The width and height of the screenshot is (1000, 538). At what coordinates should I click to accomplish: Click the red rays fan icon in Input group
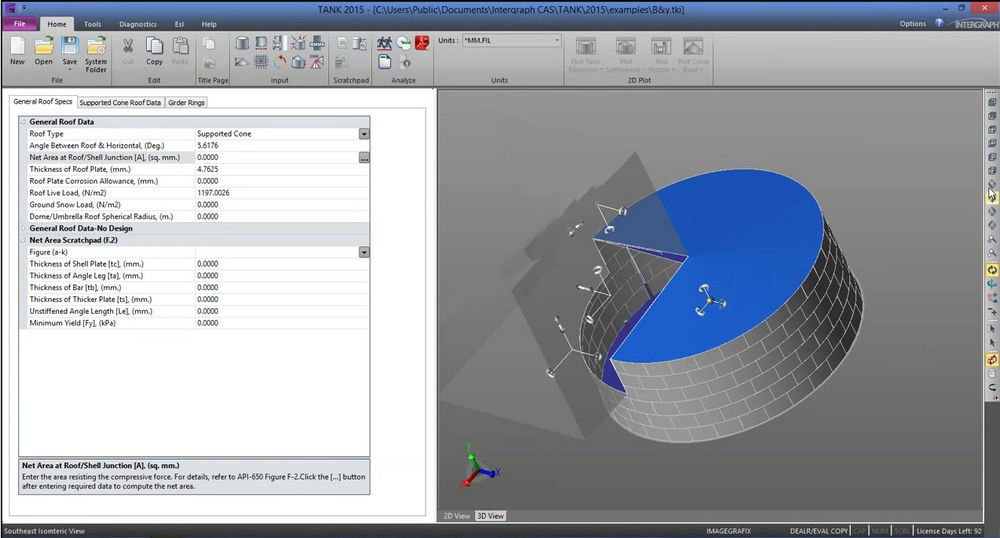pyautogui.click(x=317, y=62)
